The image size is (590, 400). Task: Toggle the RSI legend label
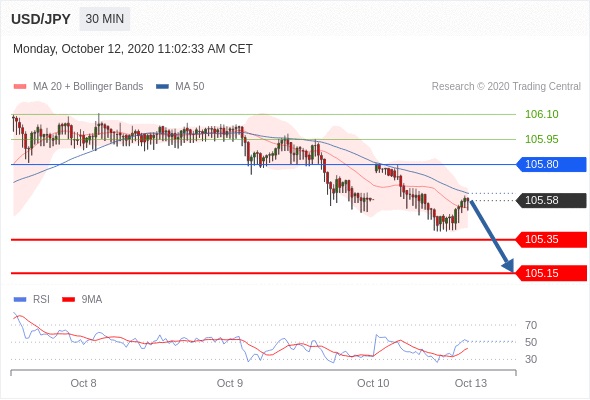[41, 300]
